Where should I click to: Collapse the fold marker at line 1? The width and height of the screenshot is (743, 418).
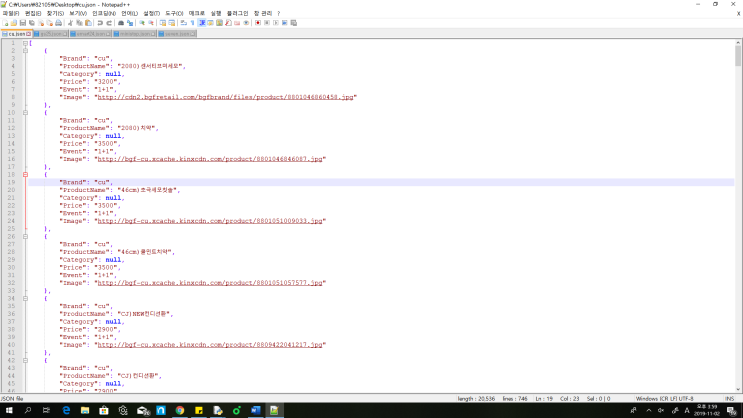[26, 43]
